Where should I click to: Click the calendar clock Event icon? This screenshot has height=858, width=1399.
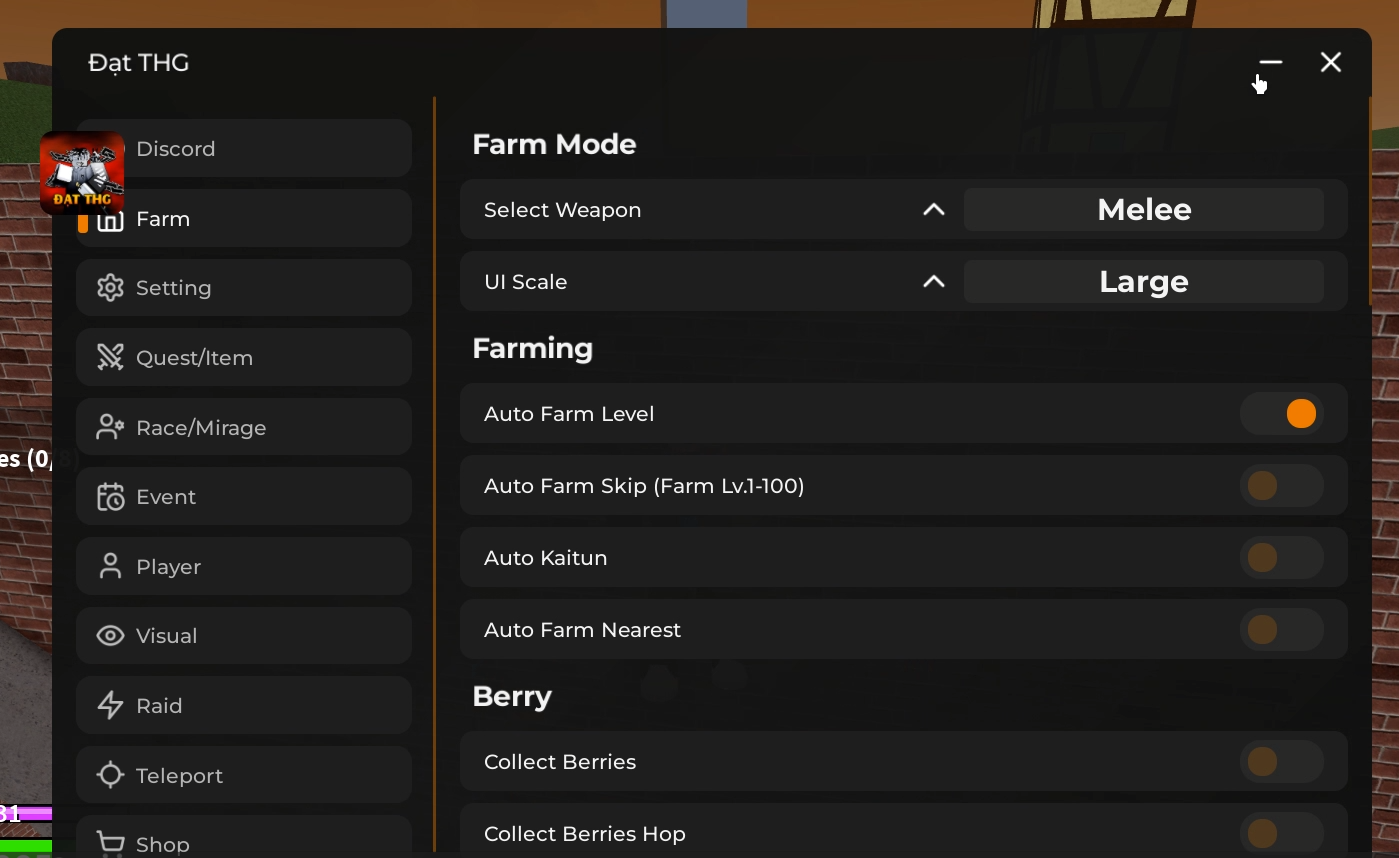tap(110, 497)
